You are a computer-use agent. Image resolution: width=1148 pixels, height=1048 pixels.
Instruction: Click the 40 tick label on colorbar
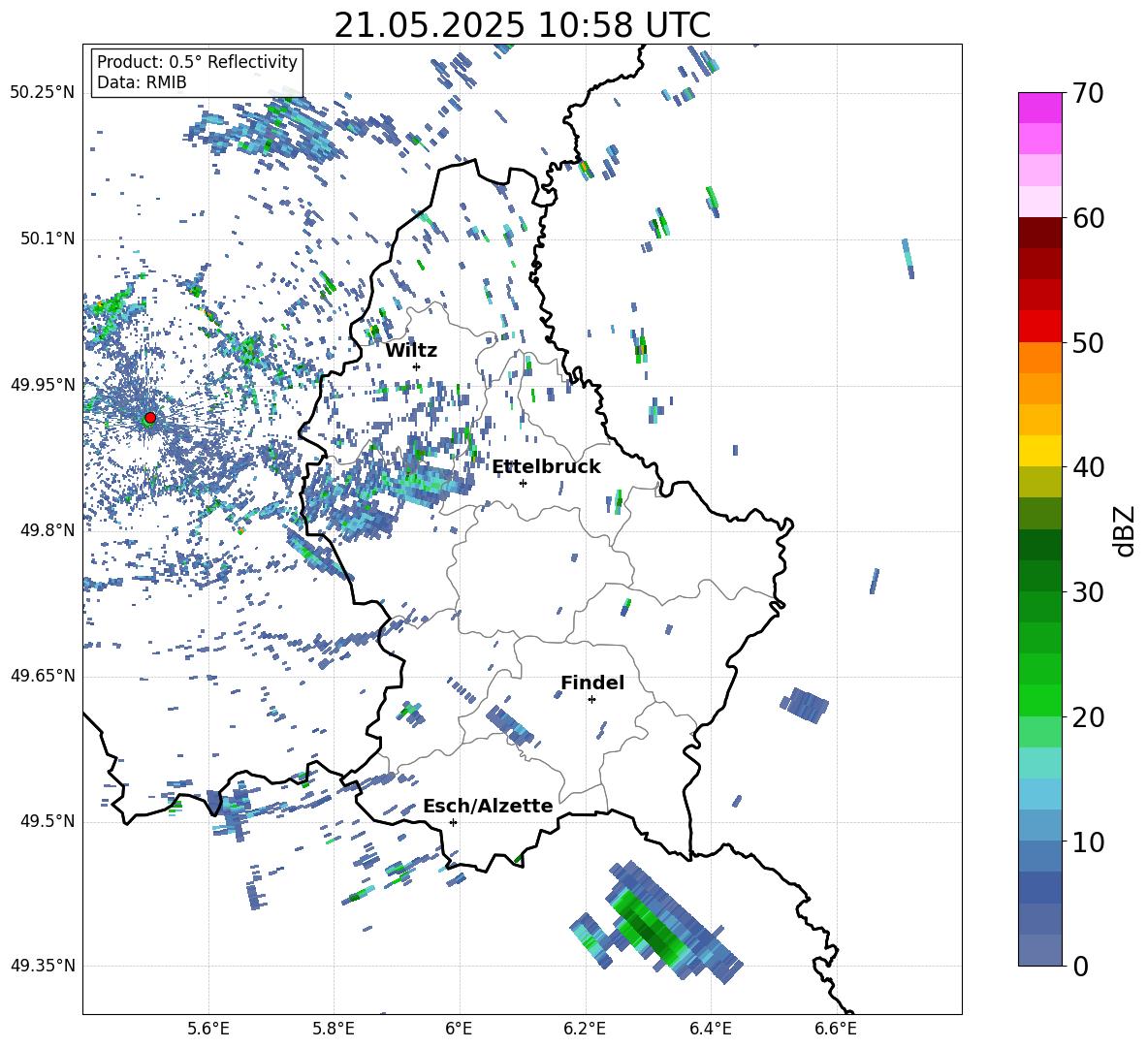(1087, 467)
